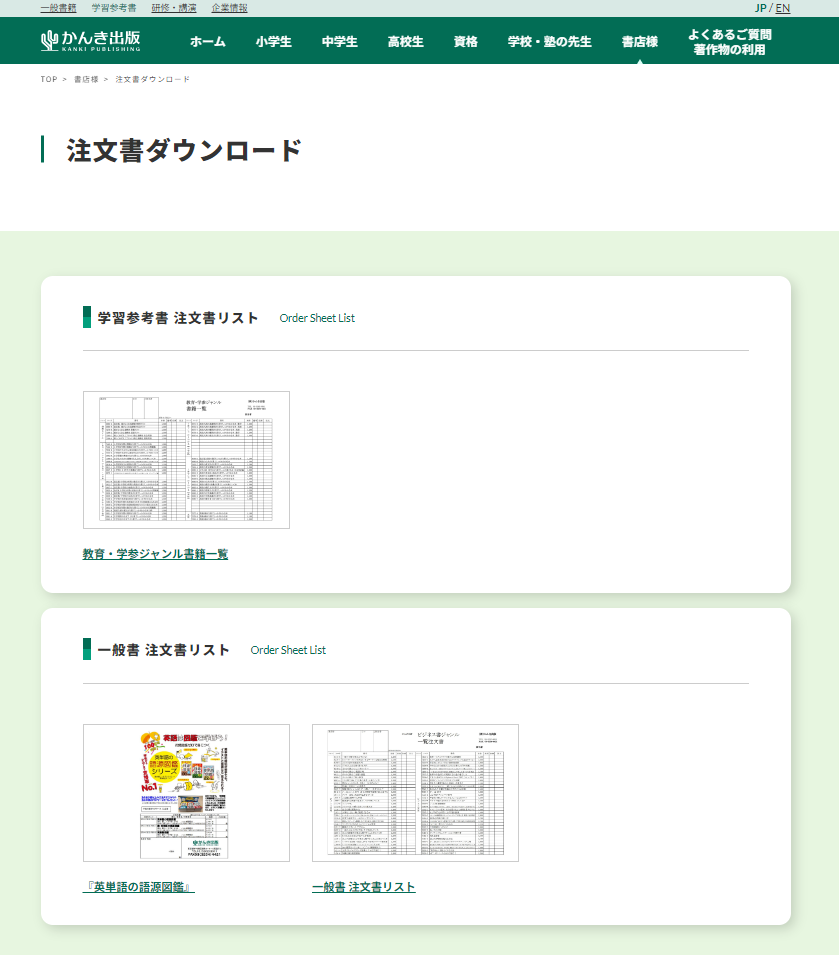Open the ホーム menu item

pos(208,41)
